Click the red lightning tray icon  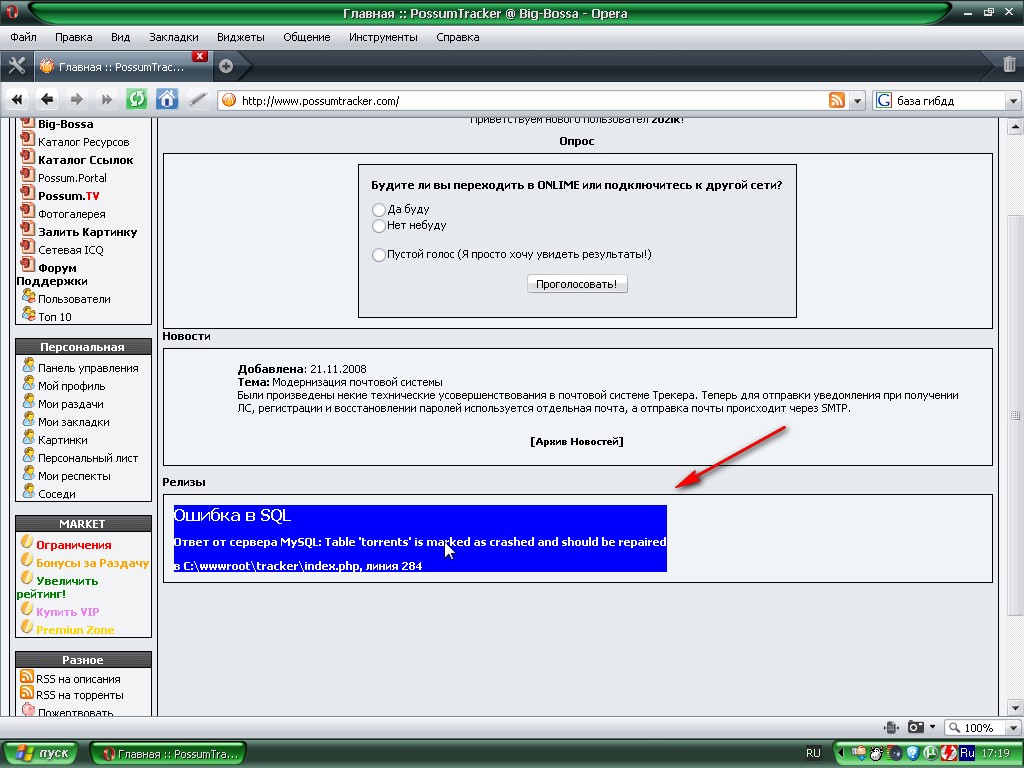(x=949, y=753)
